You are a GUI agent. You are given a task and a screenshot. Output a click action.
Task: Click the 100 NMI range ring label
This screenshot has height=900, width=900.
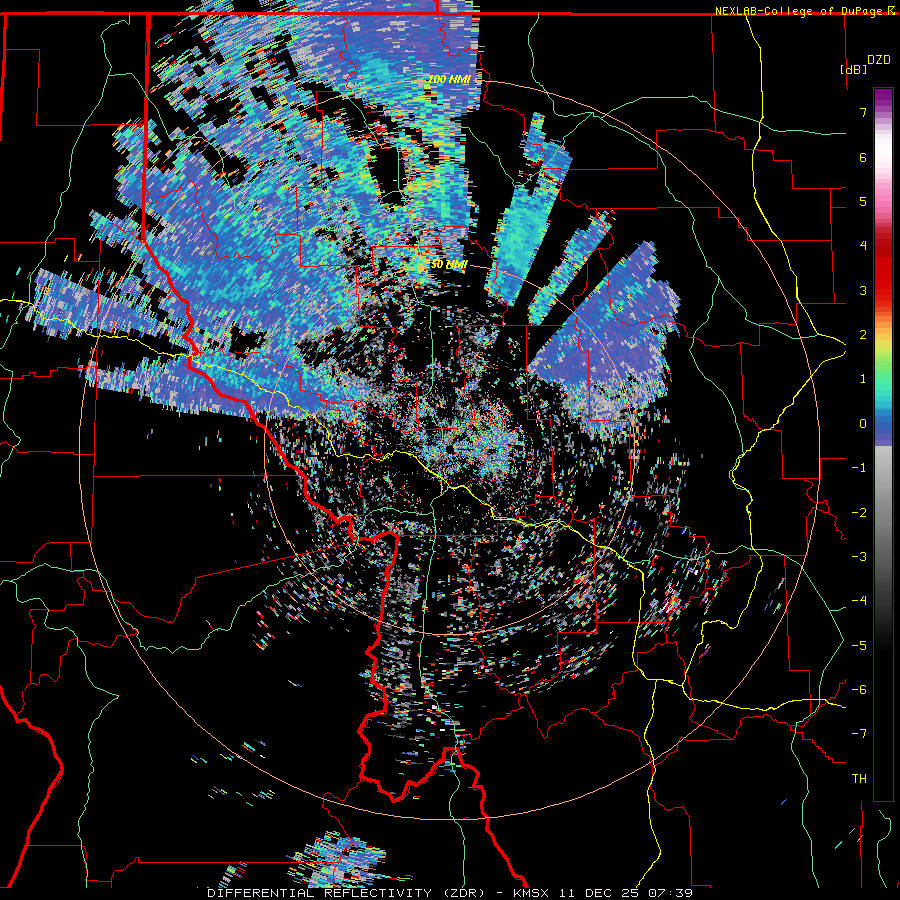(x=449, y=79)
